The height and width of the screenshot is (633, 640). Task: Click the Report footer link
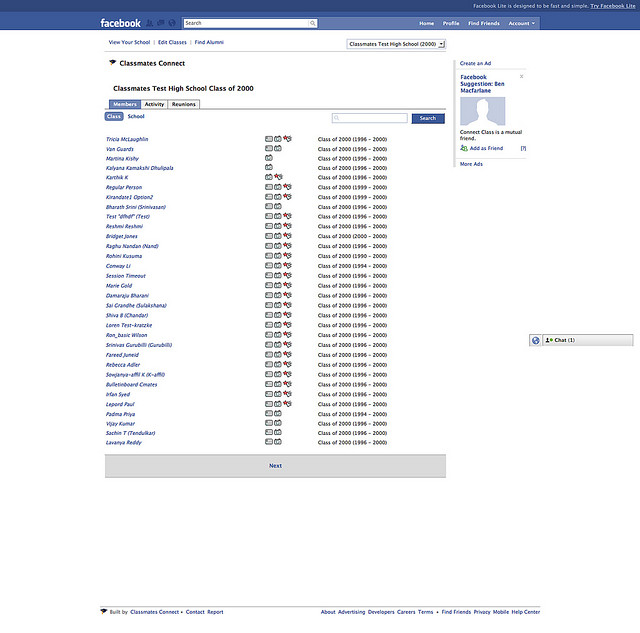tap(215, 612)
